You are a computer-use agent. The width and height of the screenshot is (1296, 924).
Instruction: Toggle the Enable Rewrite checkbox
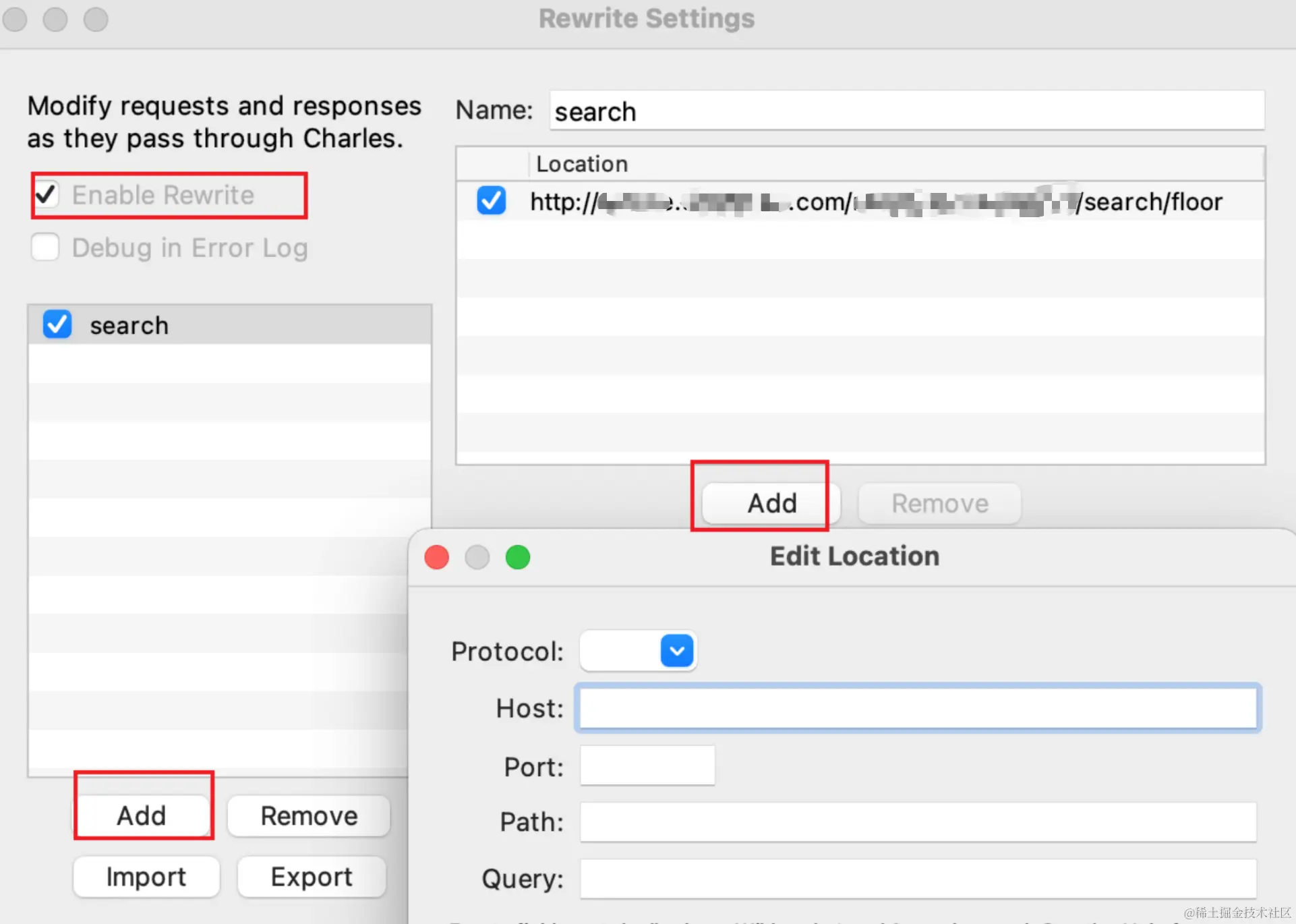point(46,195)
